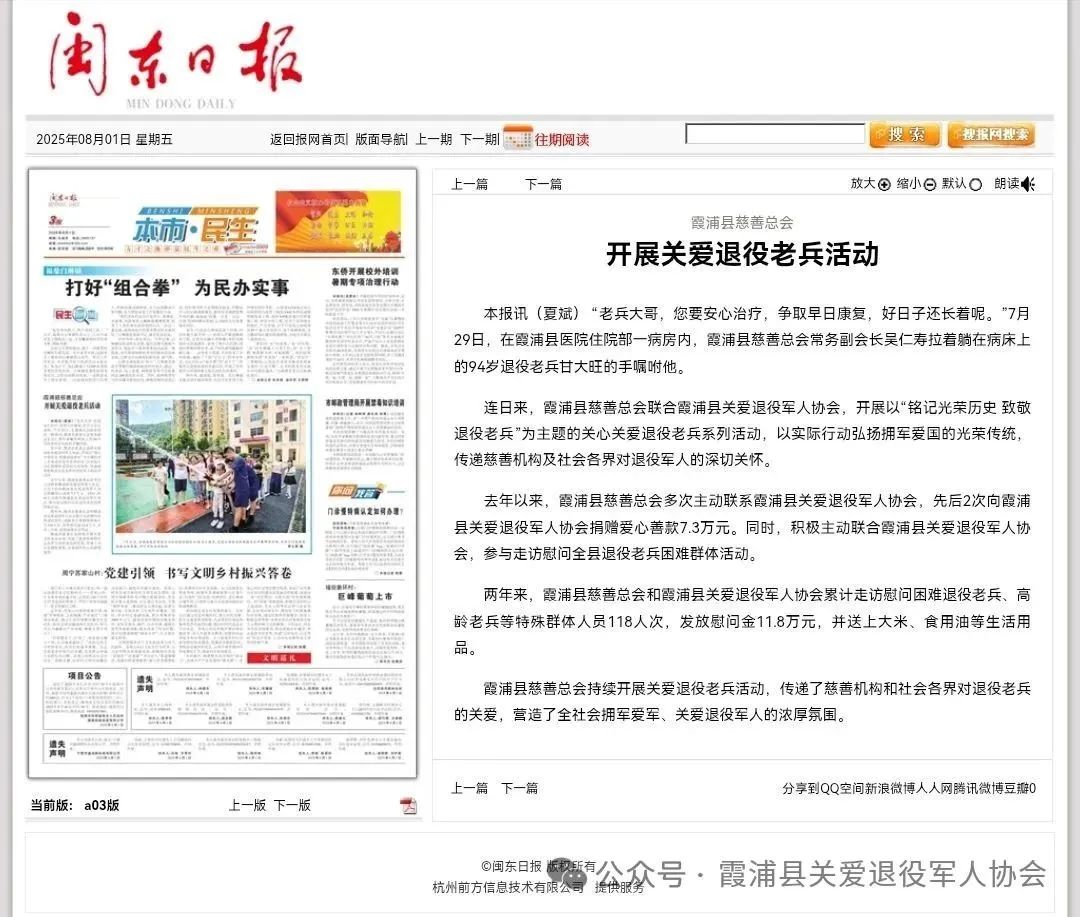Go to 下一期 next issue
Image resolution: width=1080 pixels, height=917 pixels.
(479, 140)
